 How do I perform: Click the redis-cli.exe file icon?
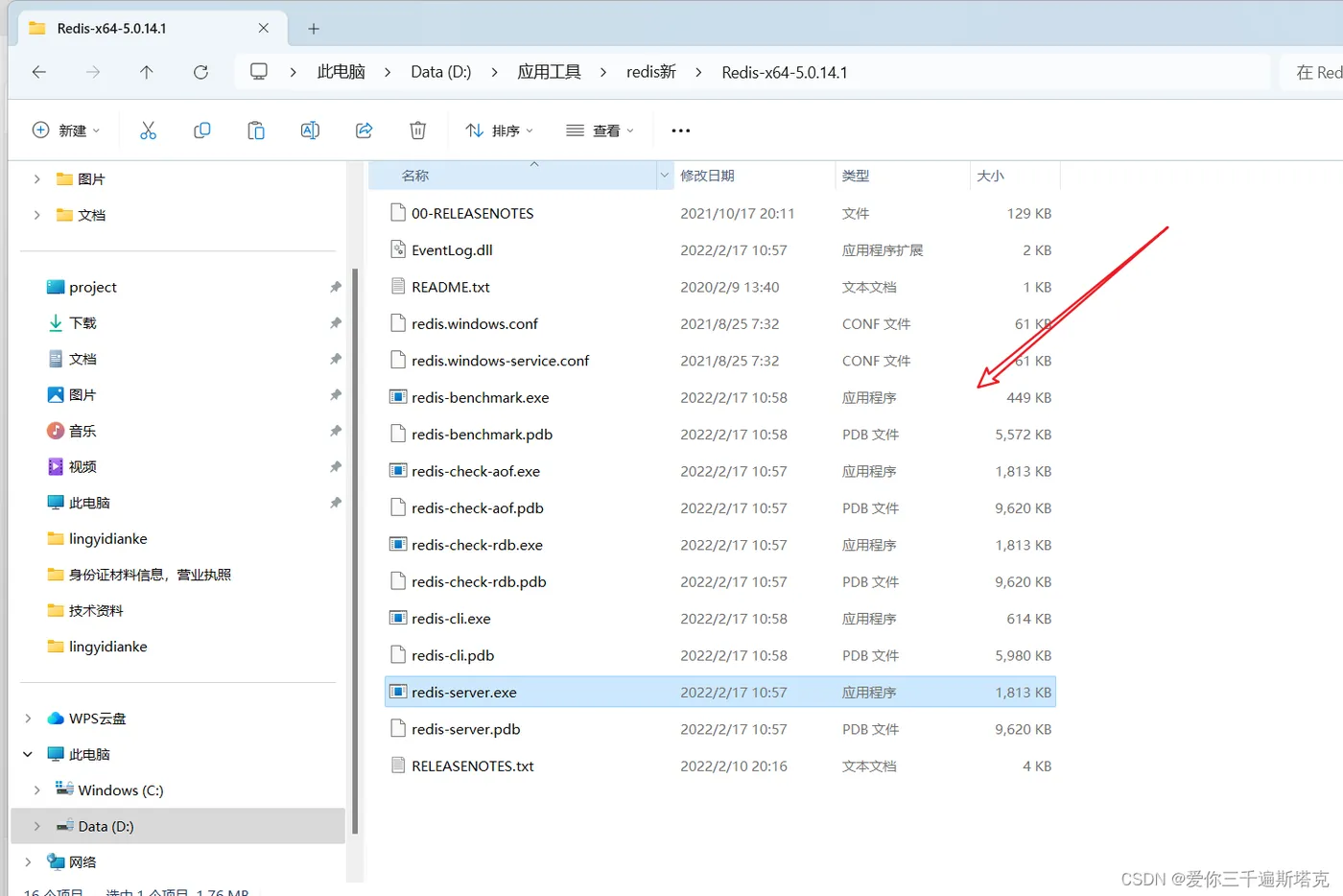[x=398, y=618]
